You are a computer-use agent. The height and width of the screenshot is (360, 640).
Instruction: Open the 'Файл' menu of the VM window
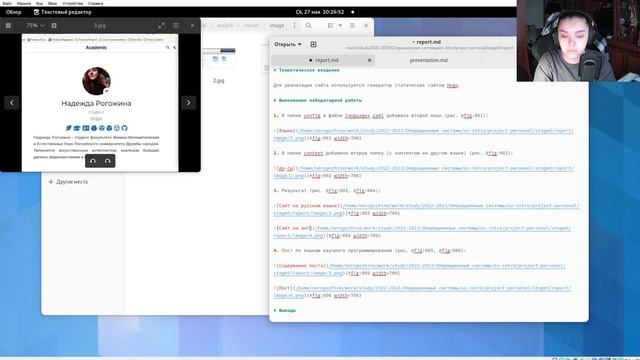[x=7, y=3]
